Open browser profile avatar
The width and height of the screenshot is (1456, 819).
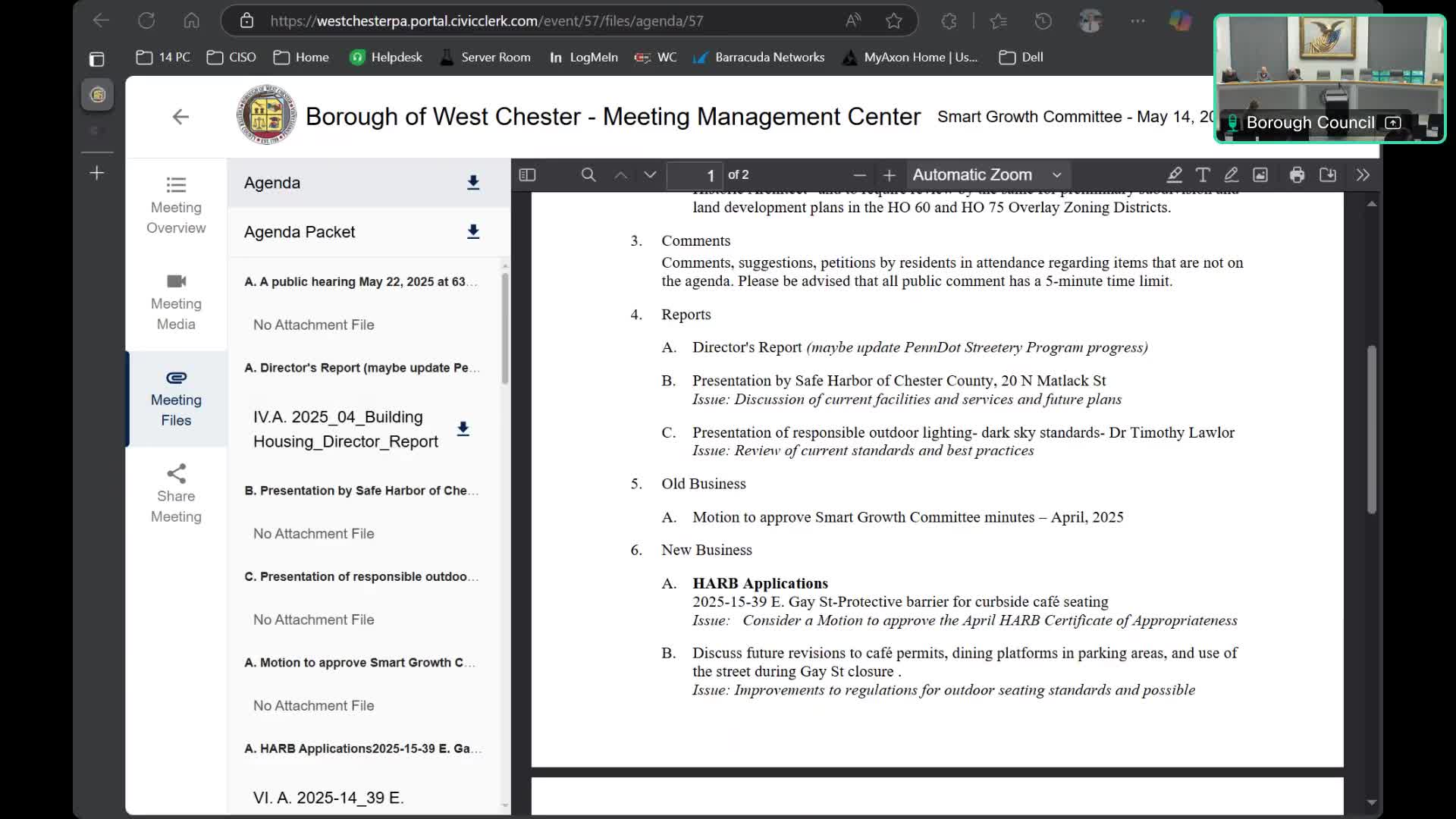coord(1090,20)
